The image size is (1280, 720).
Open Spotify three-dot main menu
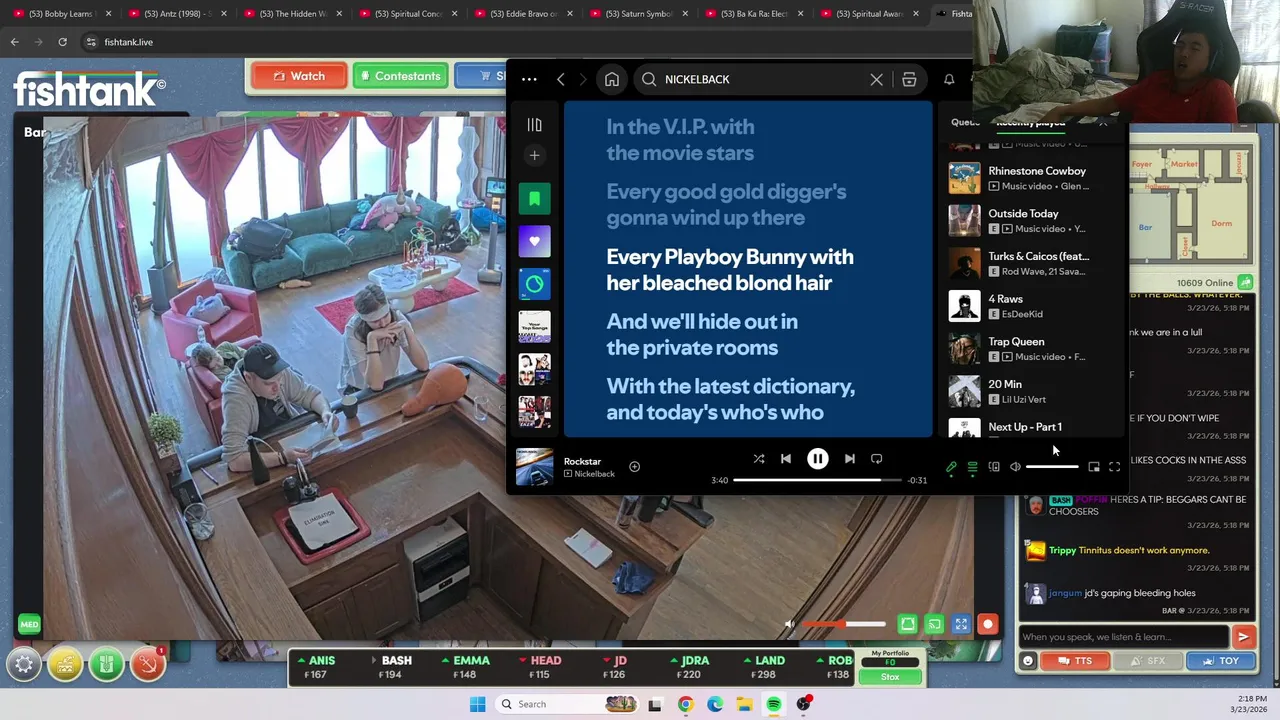pyautogui.click(x=529, y=79)
